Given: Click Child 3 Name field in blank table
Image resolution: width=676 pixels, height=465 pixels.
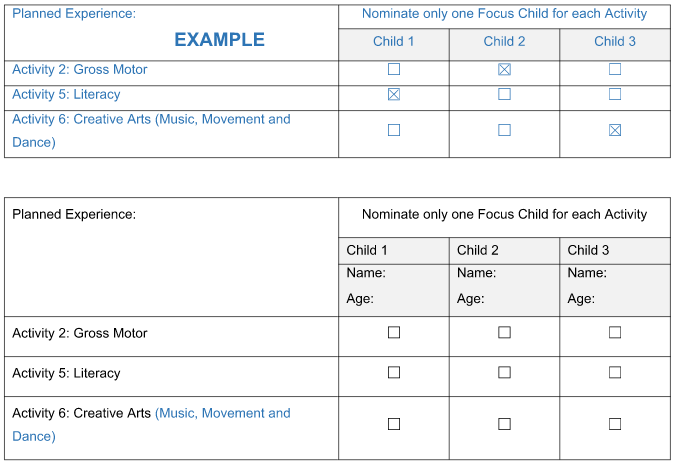Looking at the screenshot, I should click(x=615, y=273).
